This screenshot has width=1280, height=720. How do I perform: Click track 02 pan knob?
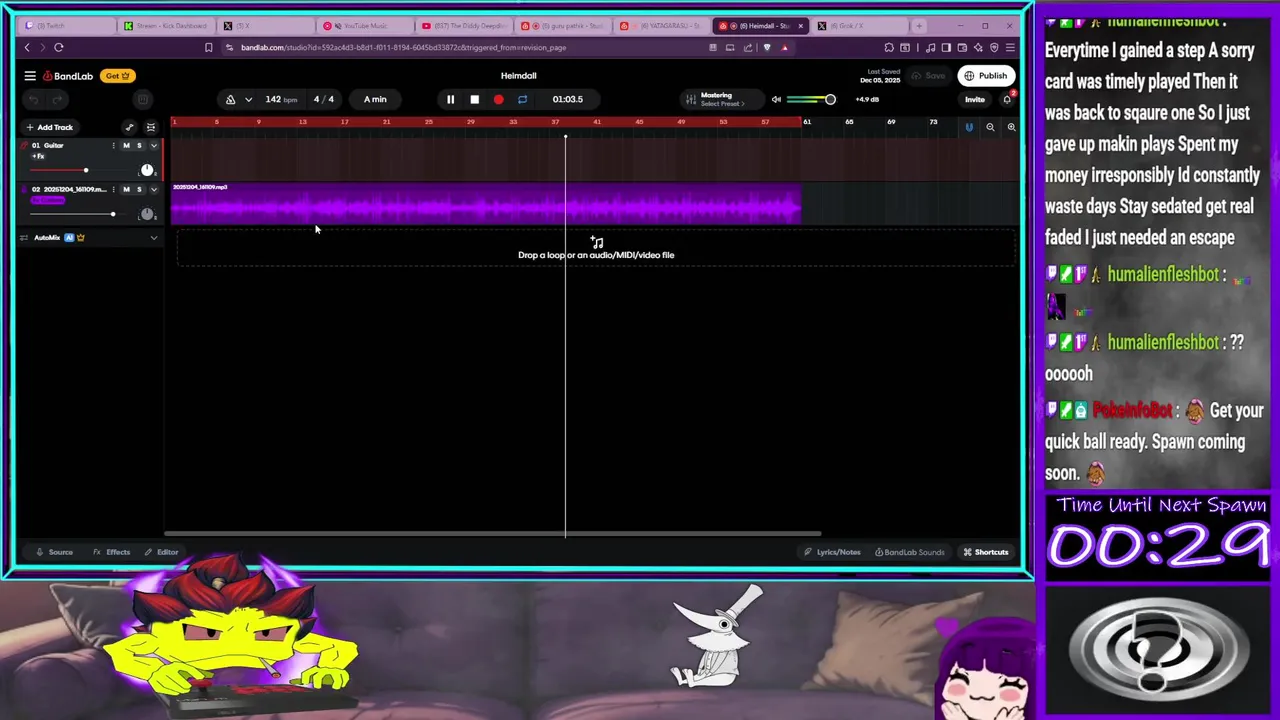(x=147, y=214)
